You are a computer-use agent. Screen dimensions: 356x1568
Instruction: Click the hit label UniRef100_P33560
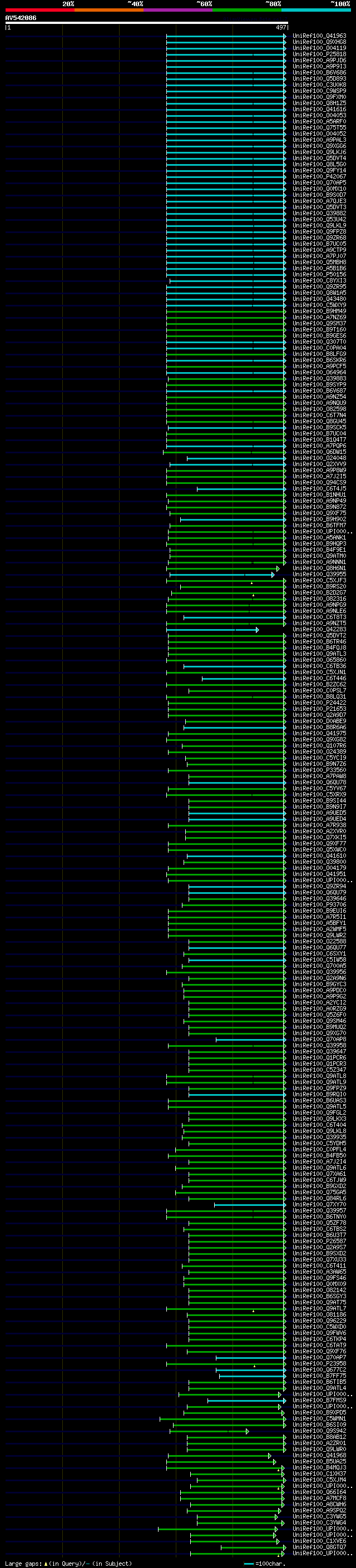pos(319,770)
